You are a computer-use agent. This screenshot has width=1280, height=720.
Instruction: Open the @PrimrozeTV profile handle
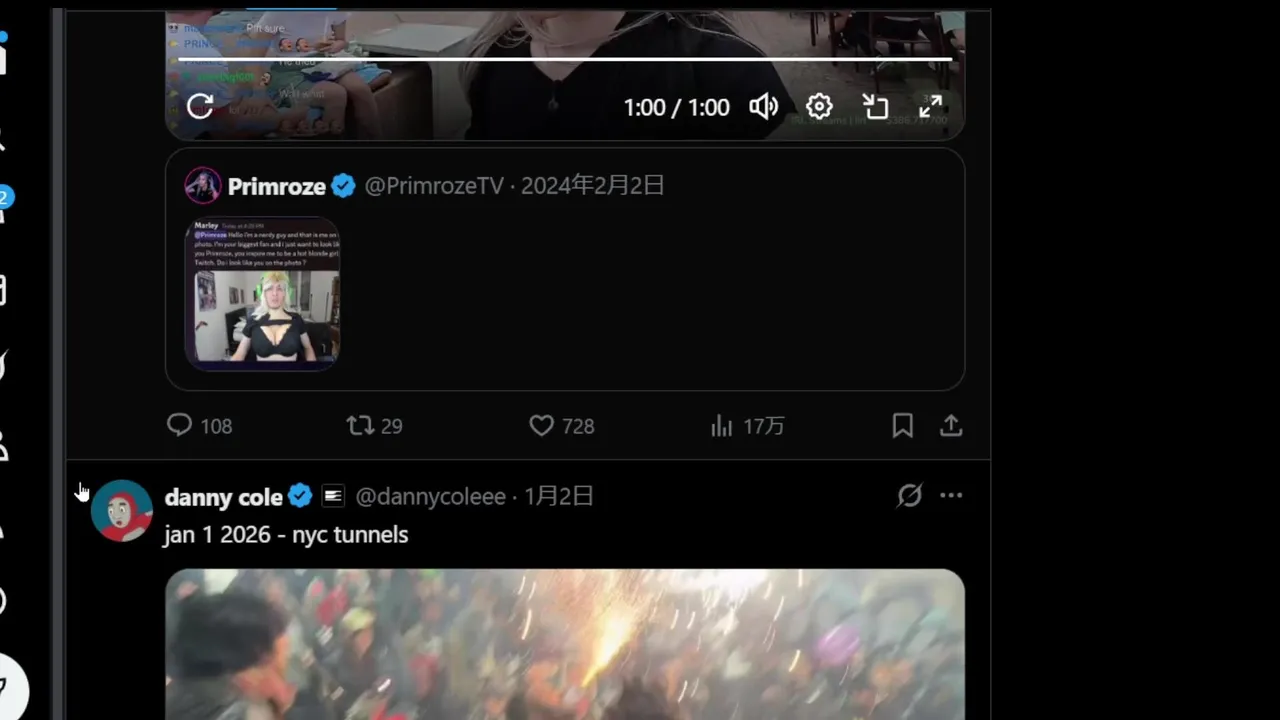pyautogui.click(x=434, y=186)
